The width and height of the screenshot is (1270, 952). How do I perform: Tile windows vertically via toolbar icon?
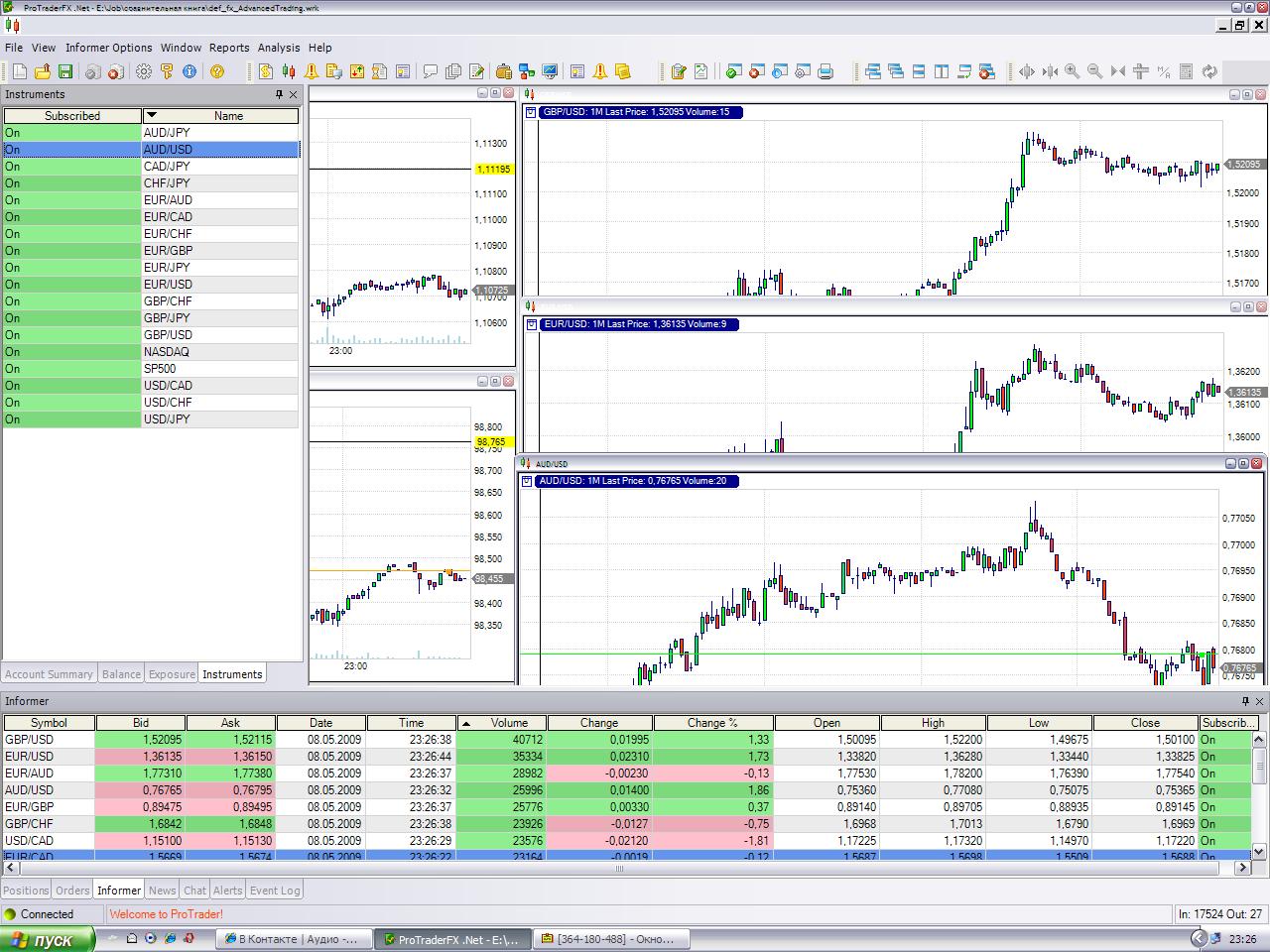(x=942, y=71)
